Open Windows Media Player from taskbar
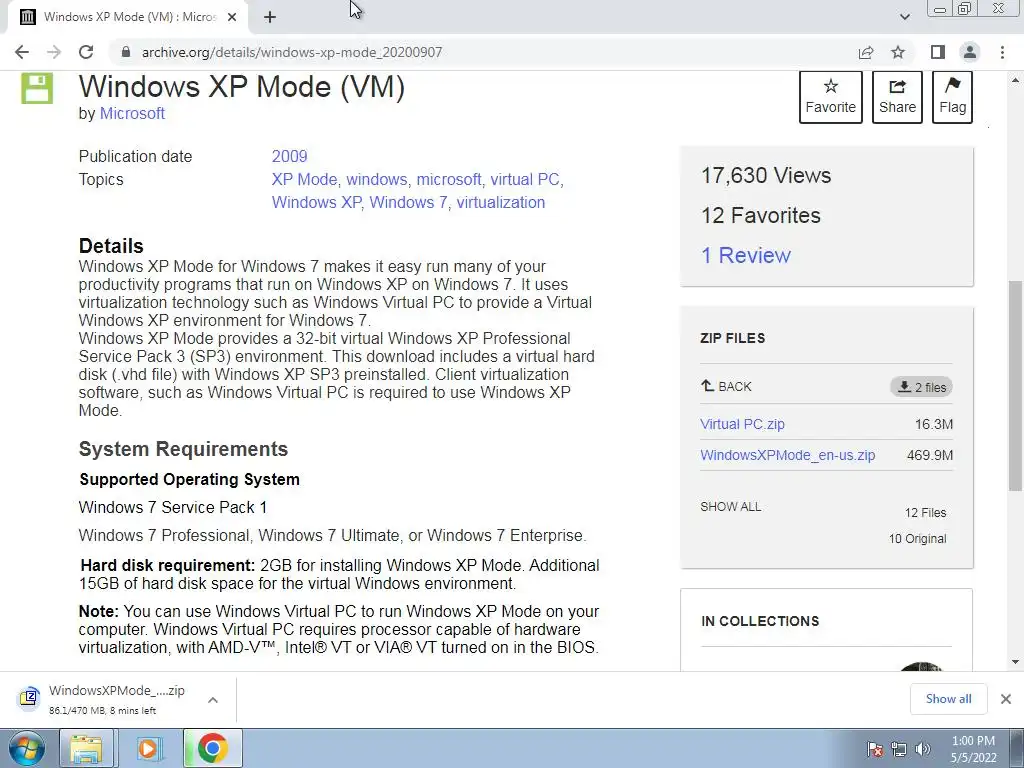The image size is (1024, 768). [148, 748]
